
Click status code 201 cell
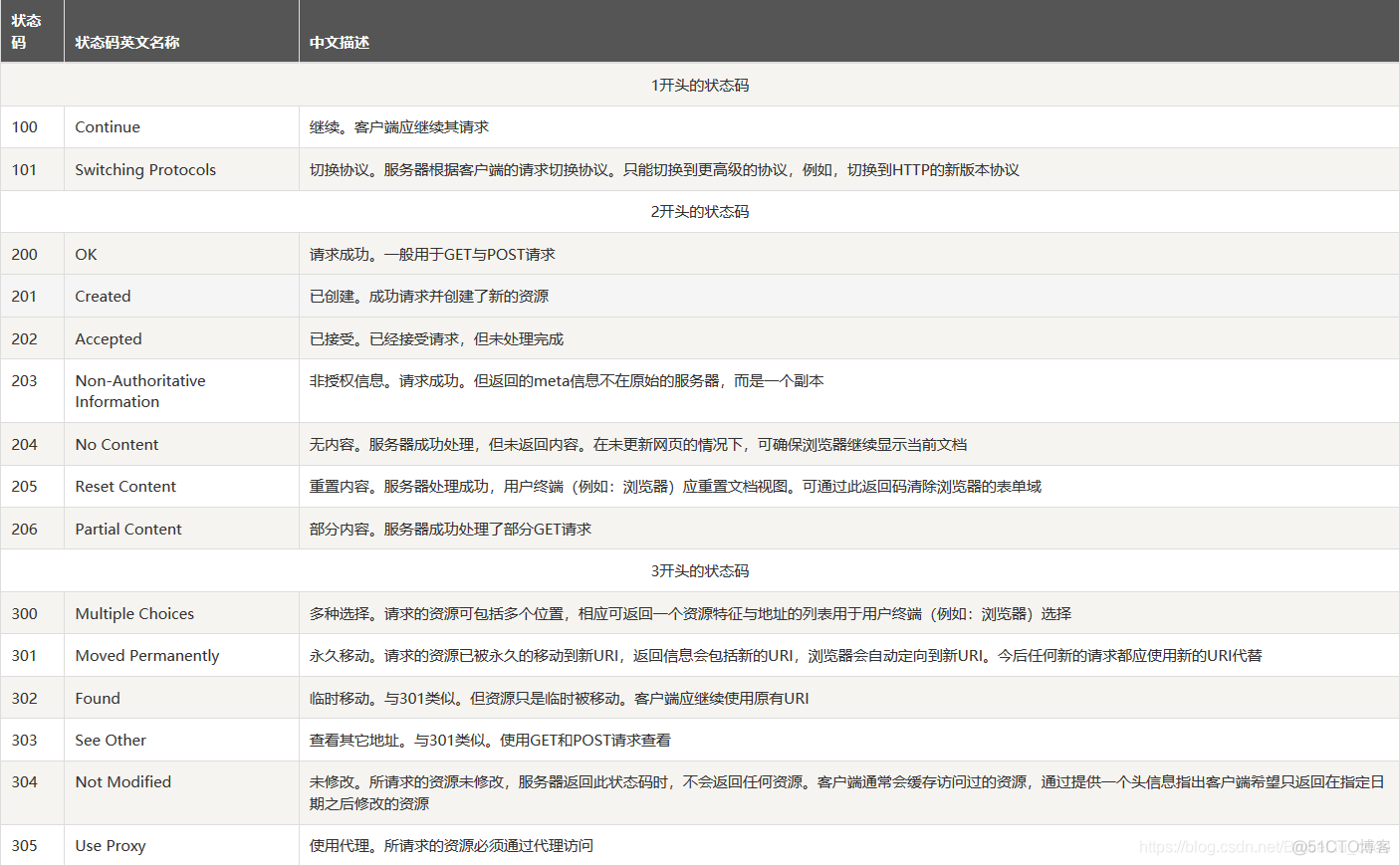[x=32, y=297]
